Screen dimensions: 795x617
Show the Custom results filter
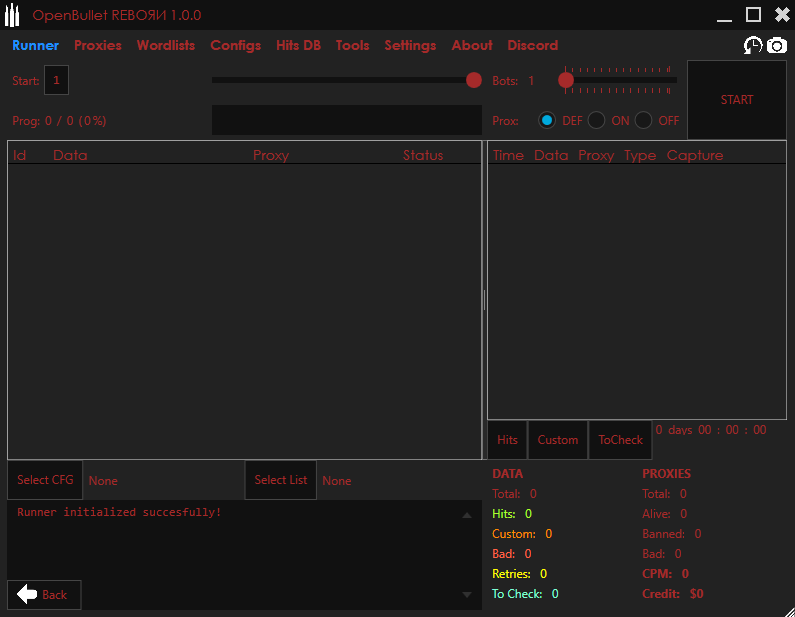[x=558, y=440]
